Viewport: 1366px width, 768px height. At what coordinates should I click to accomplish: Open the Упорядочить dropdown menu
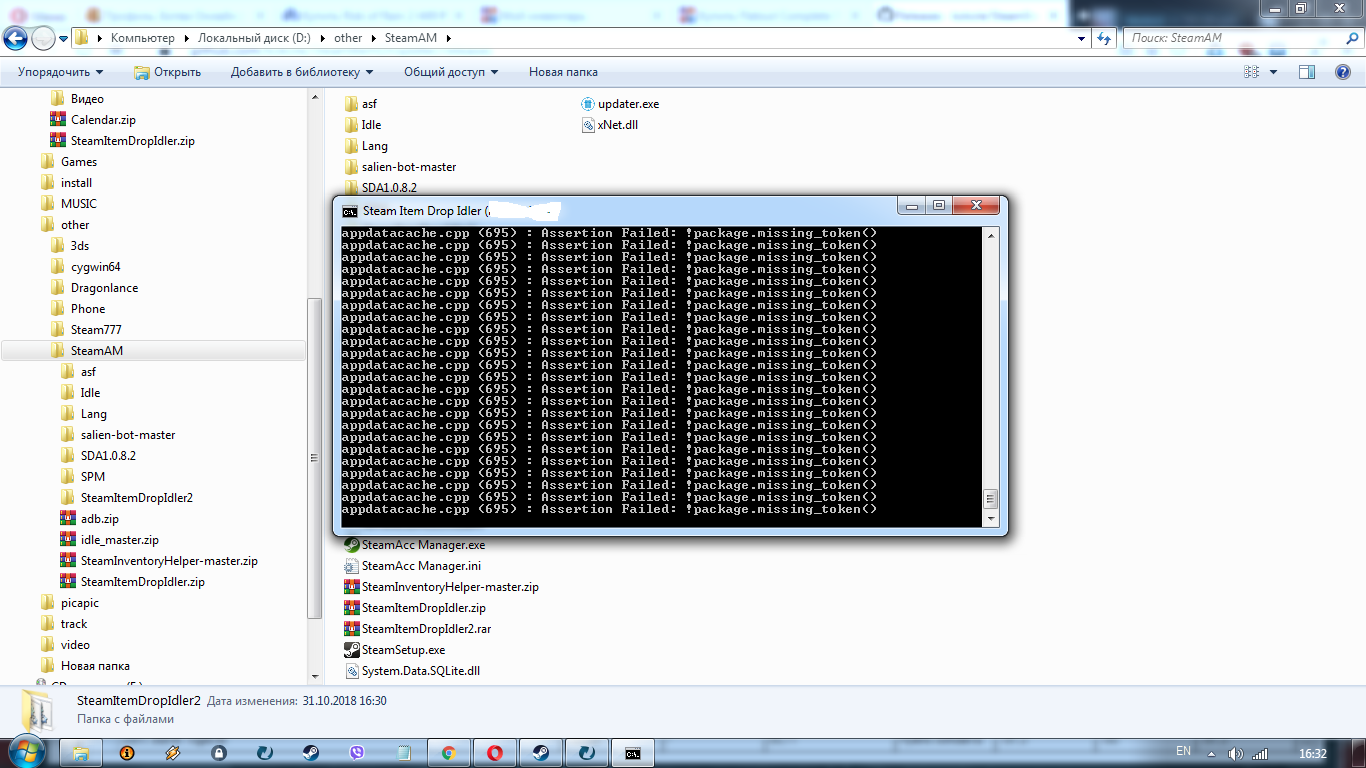pyautogui.click(x=60, y=72)
